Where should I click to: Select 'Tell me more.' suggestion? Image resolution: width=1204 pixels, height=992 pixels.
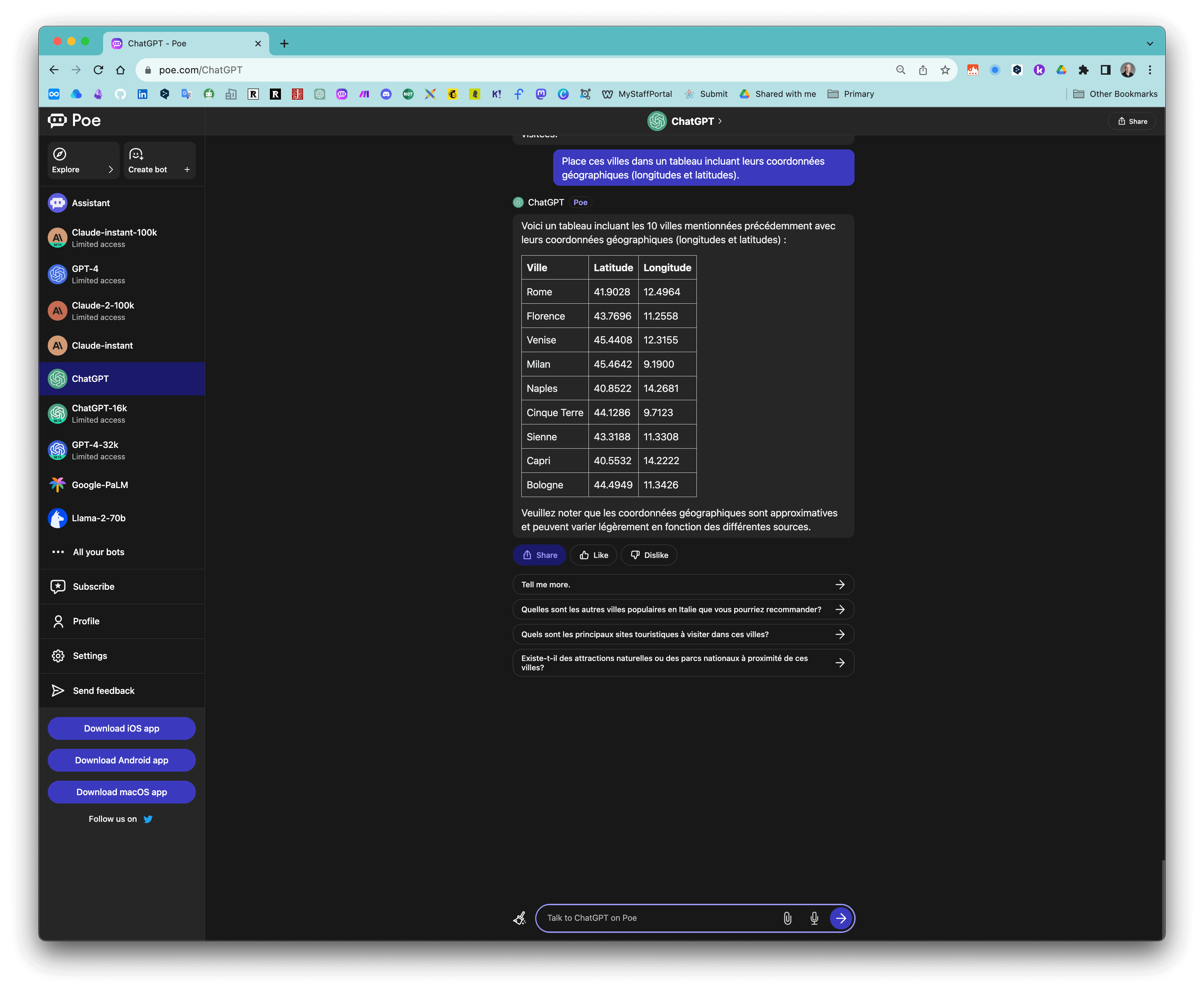(x=683, y=585)
